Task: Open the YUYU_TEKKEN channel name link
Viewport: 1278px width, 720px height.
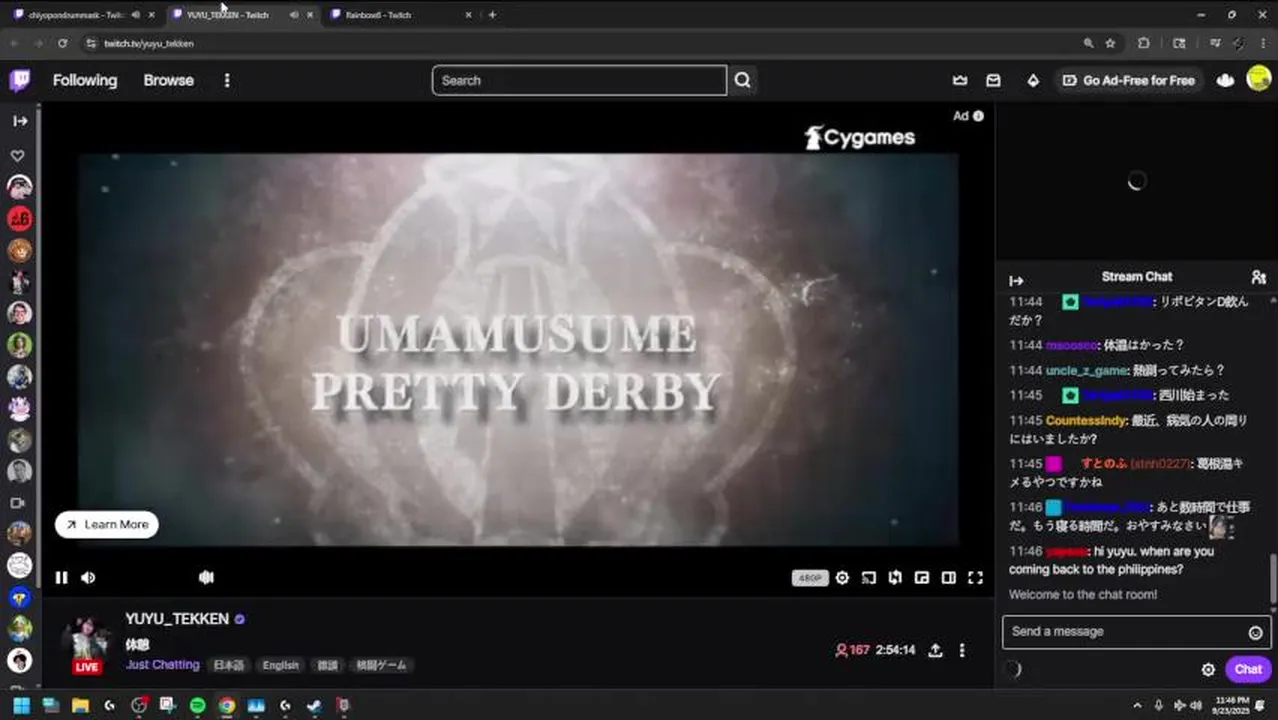Action: tap(177, 619)
